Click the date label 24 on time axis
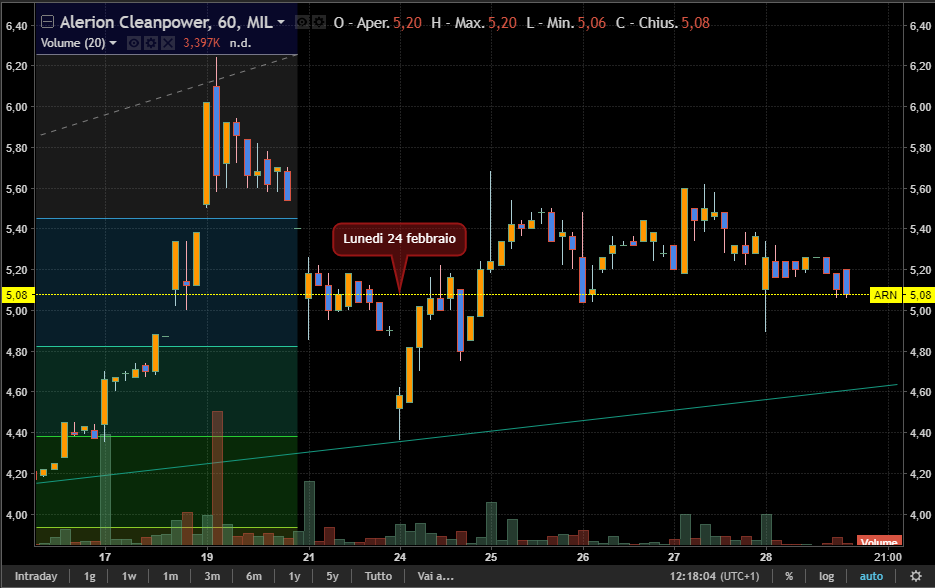Image resolution: width=935 pixels, height=588 pixels. [x=400, y=557]
